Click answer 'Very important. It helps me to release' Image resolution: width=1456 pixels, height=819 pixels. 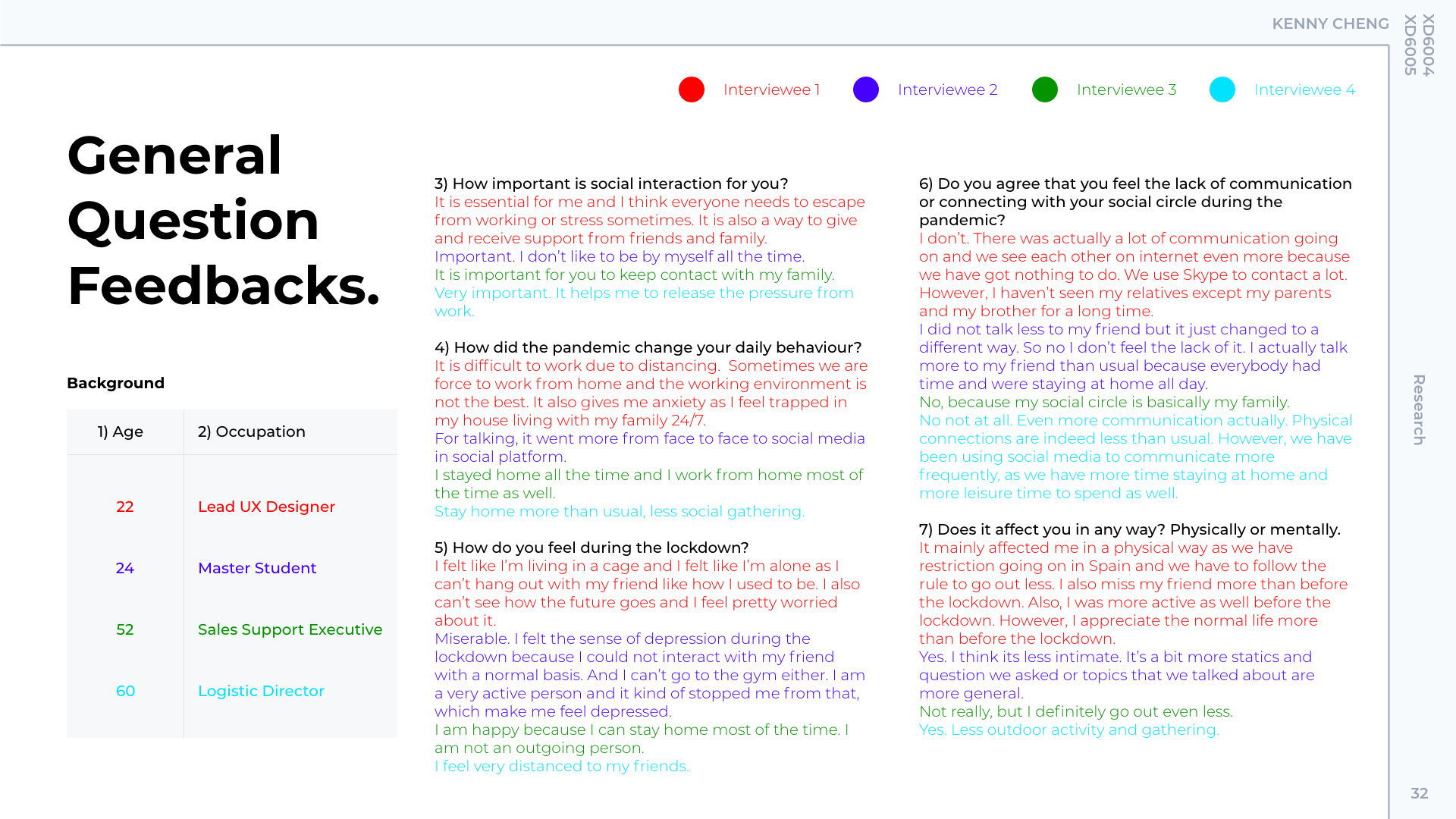pos(644,302)
